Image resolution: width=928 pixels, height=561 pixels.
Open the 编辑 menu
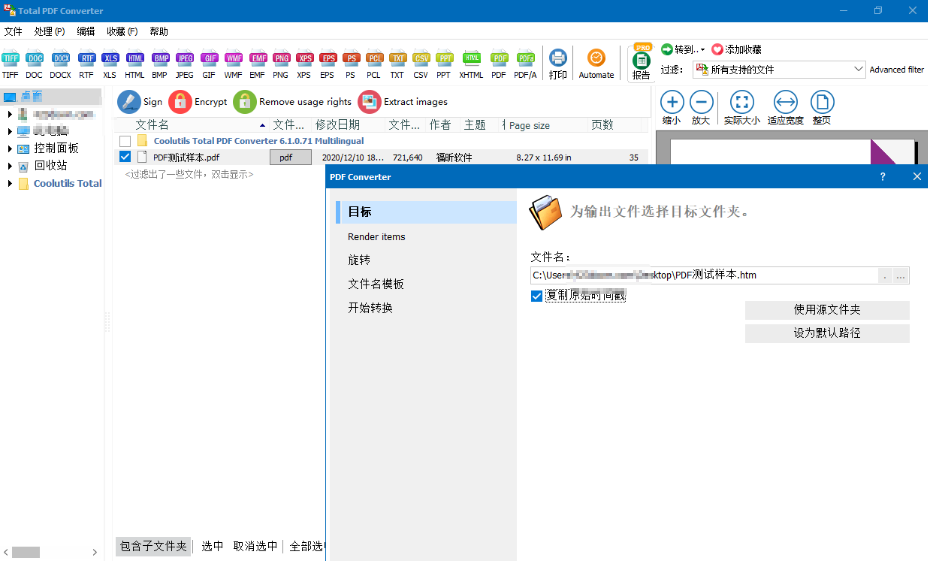click(86, 31)
